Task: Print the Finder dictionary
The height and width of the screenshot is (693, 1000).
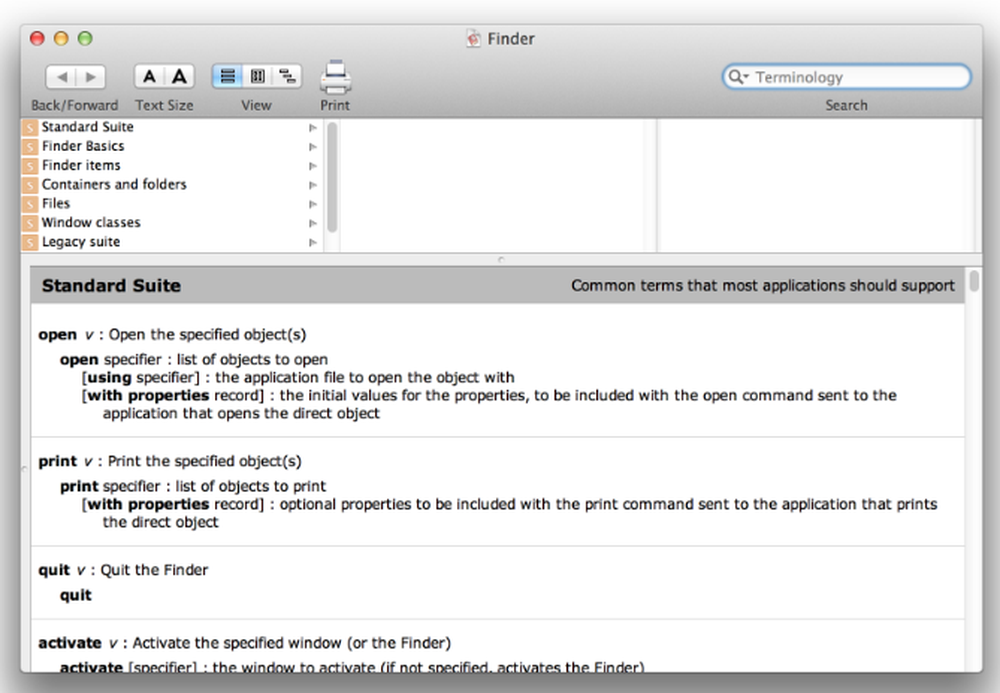Action: click(335, 77)
